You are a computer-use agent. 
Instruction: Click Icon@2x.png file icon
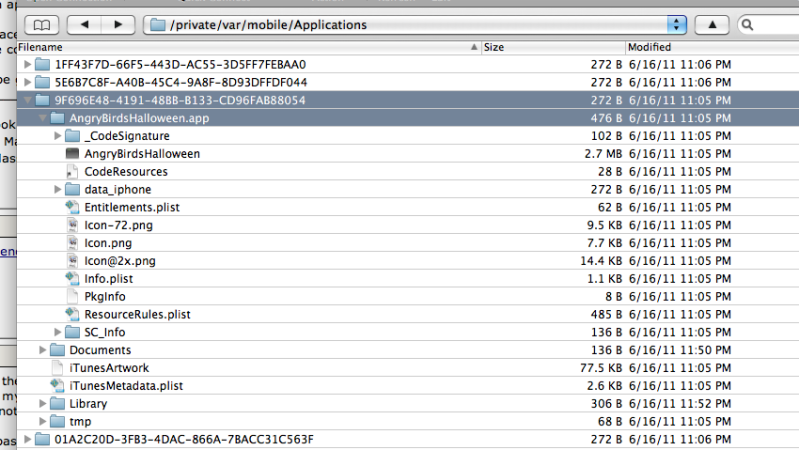point(72,260)
